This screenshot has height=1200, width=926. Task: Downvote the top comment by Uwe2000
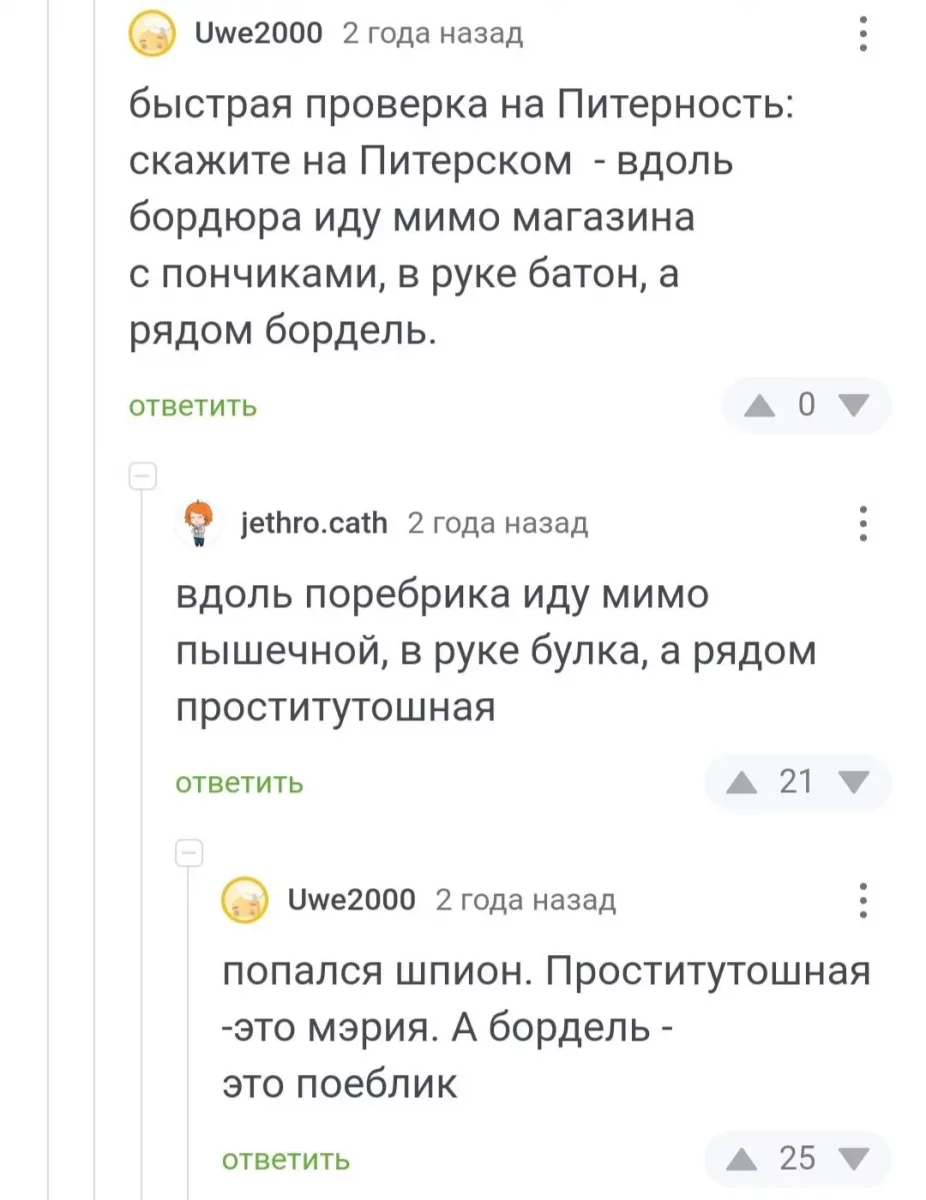pos(853,405)
